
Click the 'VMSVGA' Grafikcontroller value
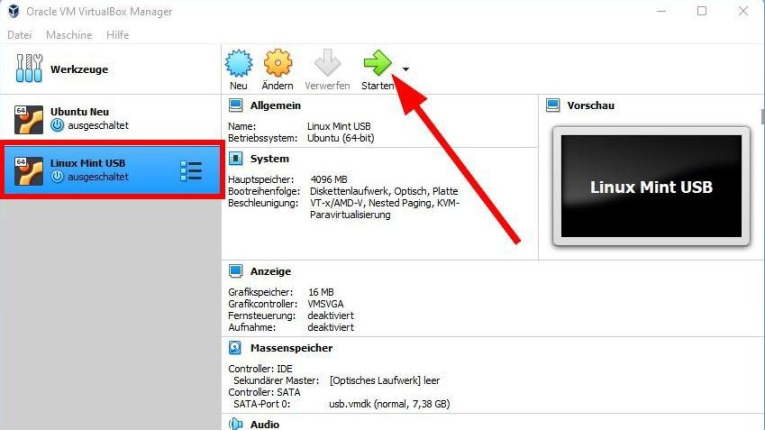pos(325,304)
